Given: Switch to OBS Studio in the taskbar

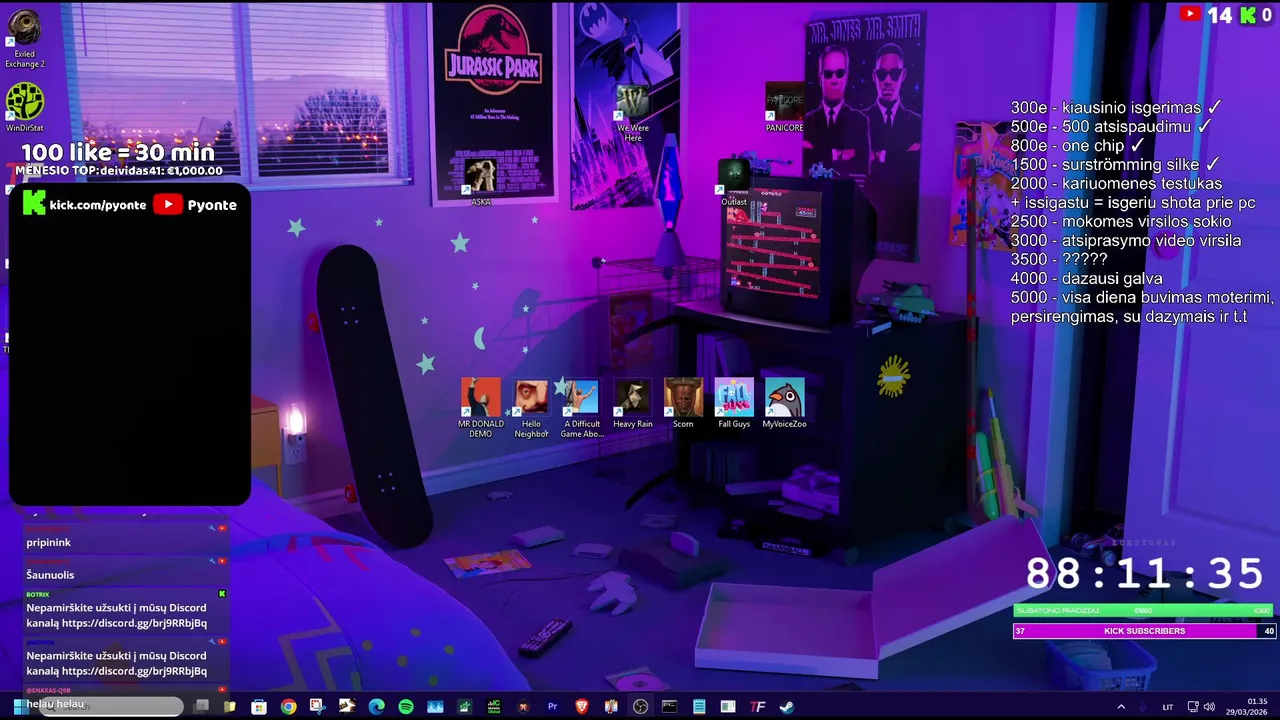Looking at the screenshot, I should pyautogui.click(x=640, y=706).
